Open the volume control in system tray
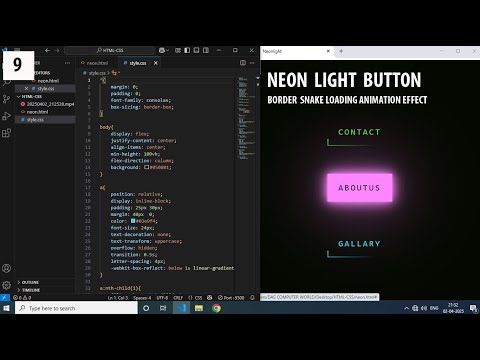Screen dimensions: 480x360 tap(424, 308)
